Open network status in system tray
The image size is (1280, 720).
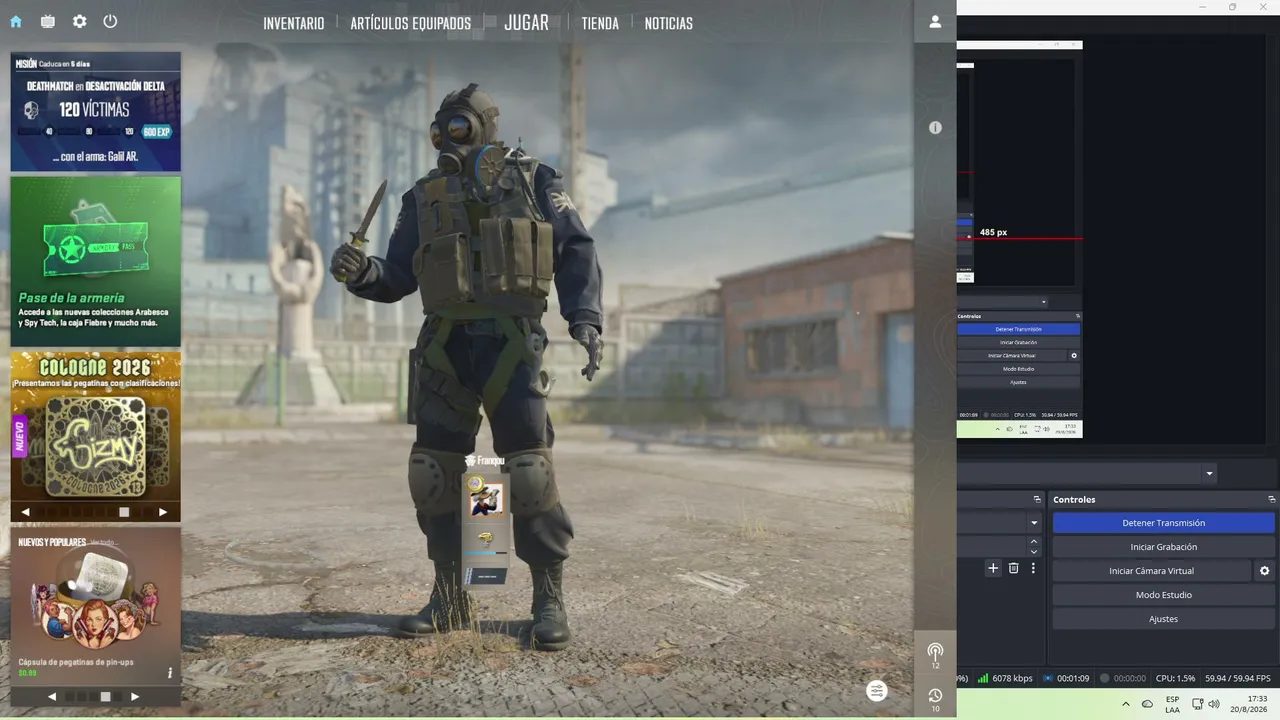click(x=1197, y=704)
